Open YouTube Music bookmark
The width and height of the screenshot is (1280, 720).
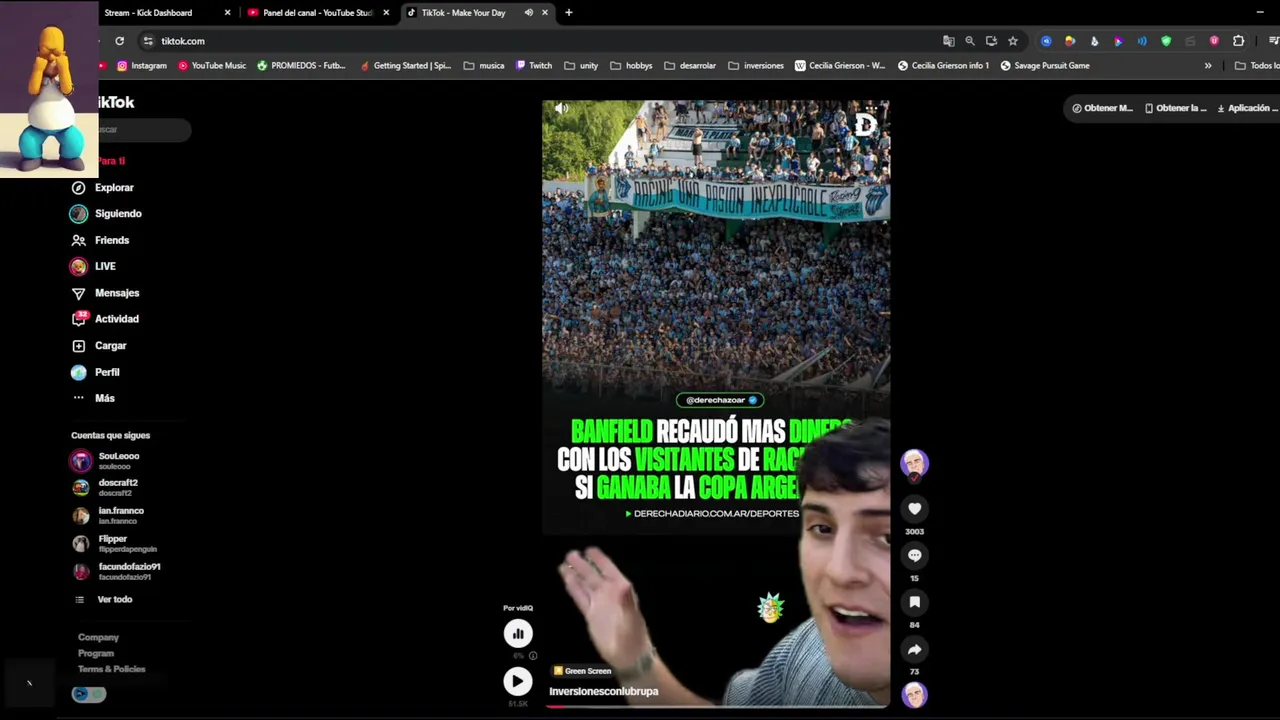[x=212, y=66]
